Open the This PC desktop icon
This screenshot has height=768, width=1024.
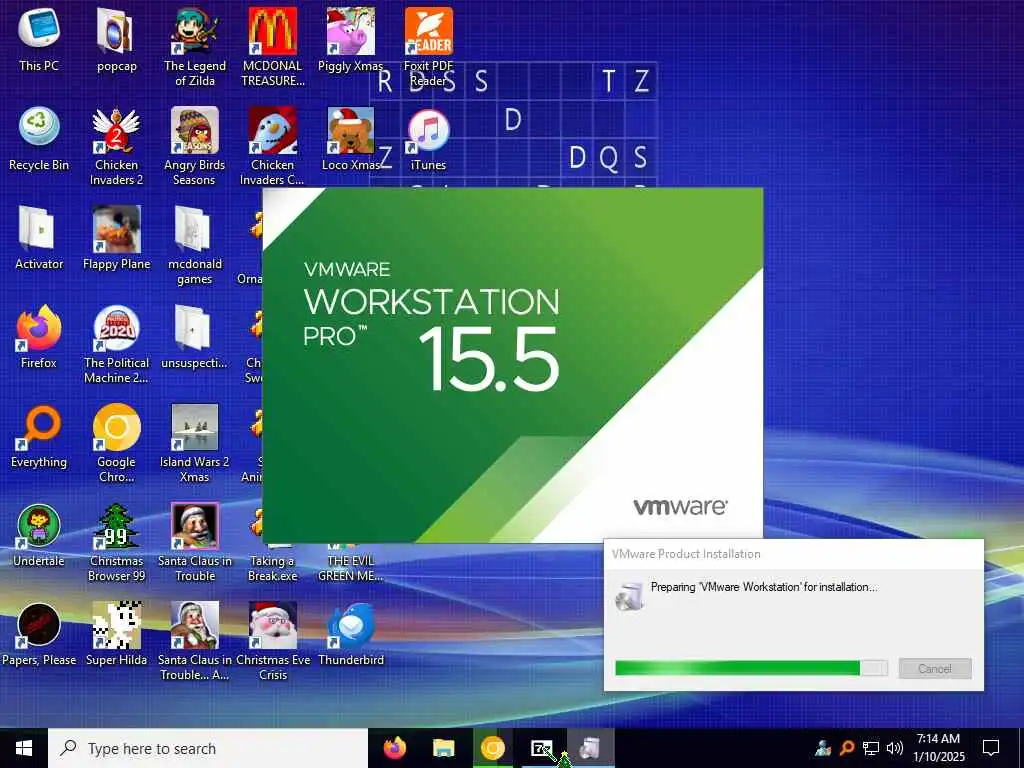click(x=39, y=40)
